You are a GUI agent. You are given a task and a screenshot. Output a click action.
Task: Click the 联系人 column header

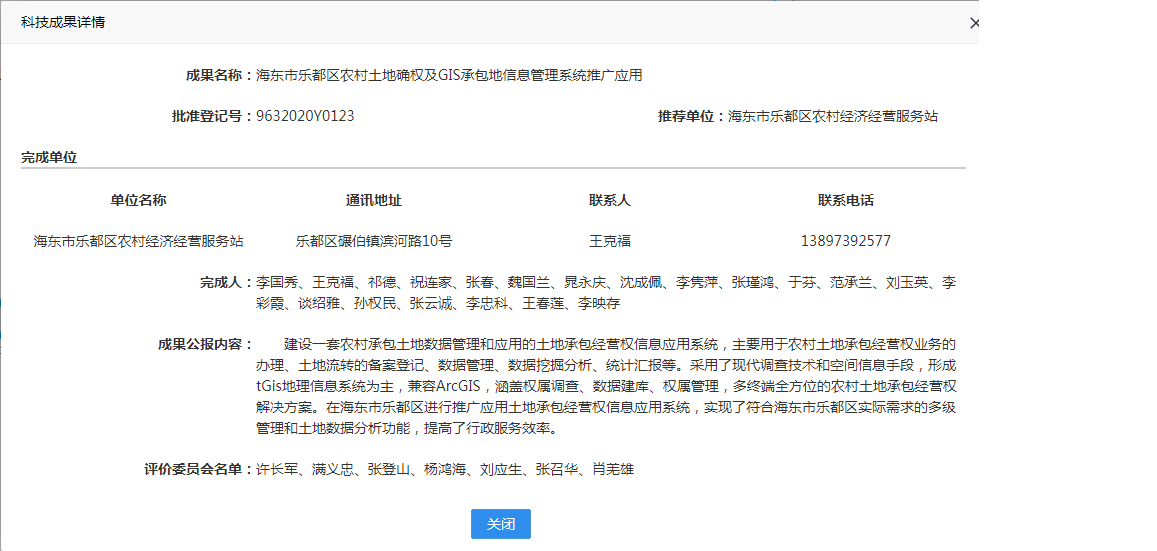tap(610, 200)
